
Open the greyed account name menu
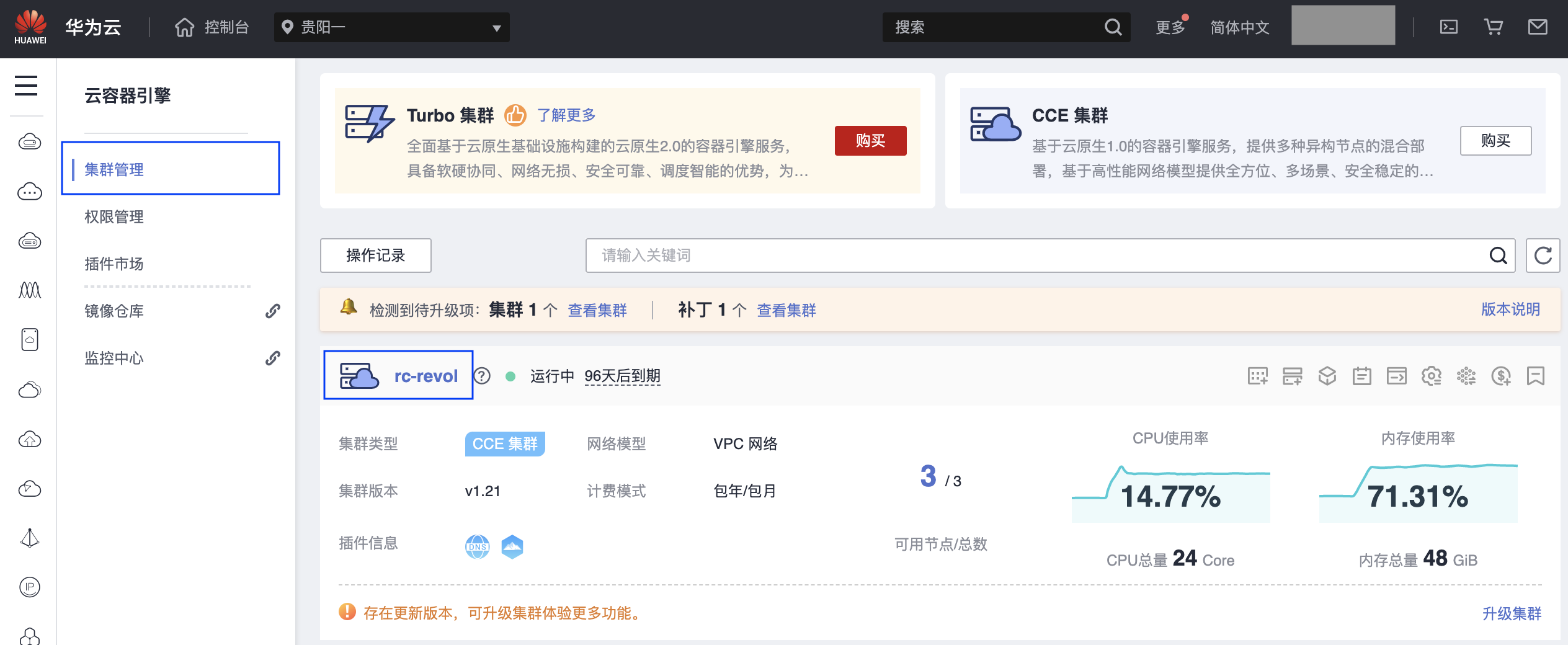click(x=1343, y=25)
